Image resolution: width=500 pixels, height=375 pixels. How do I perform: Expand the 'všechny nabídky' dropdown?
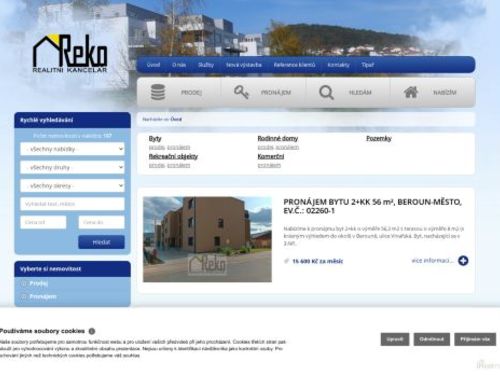point(72,149)
